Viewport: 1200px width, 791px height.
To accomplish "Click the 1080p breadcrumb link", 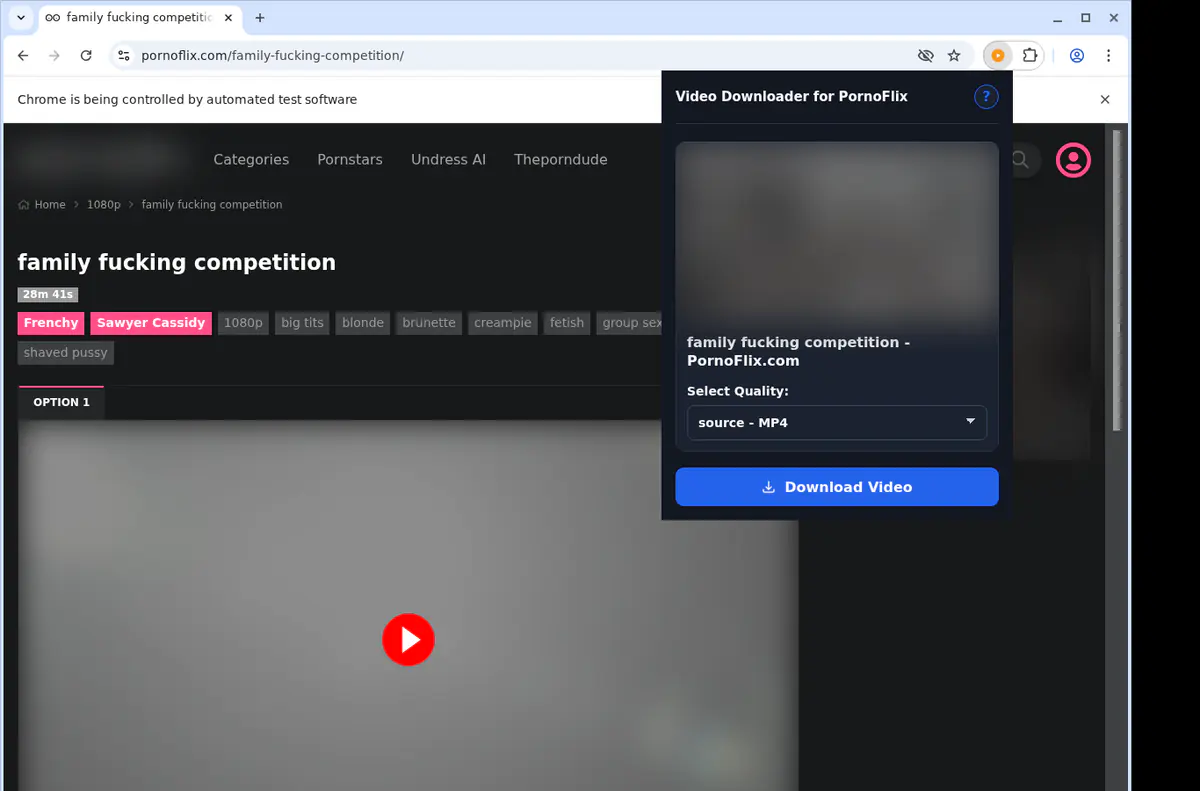I will pos(103,204).
